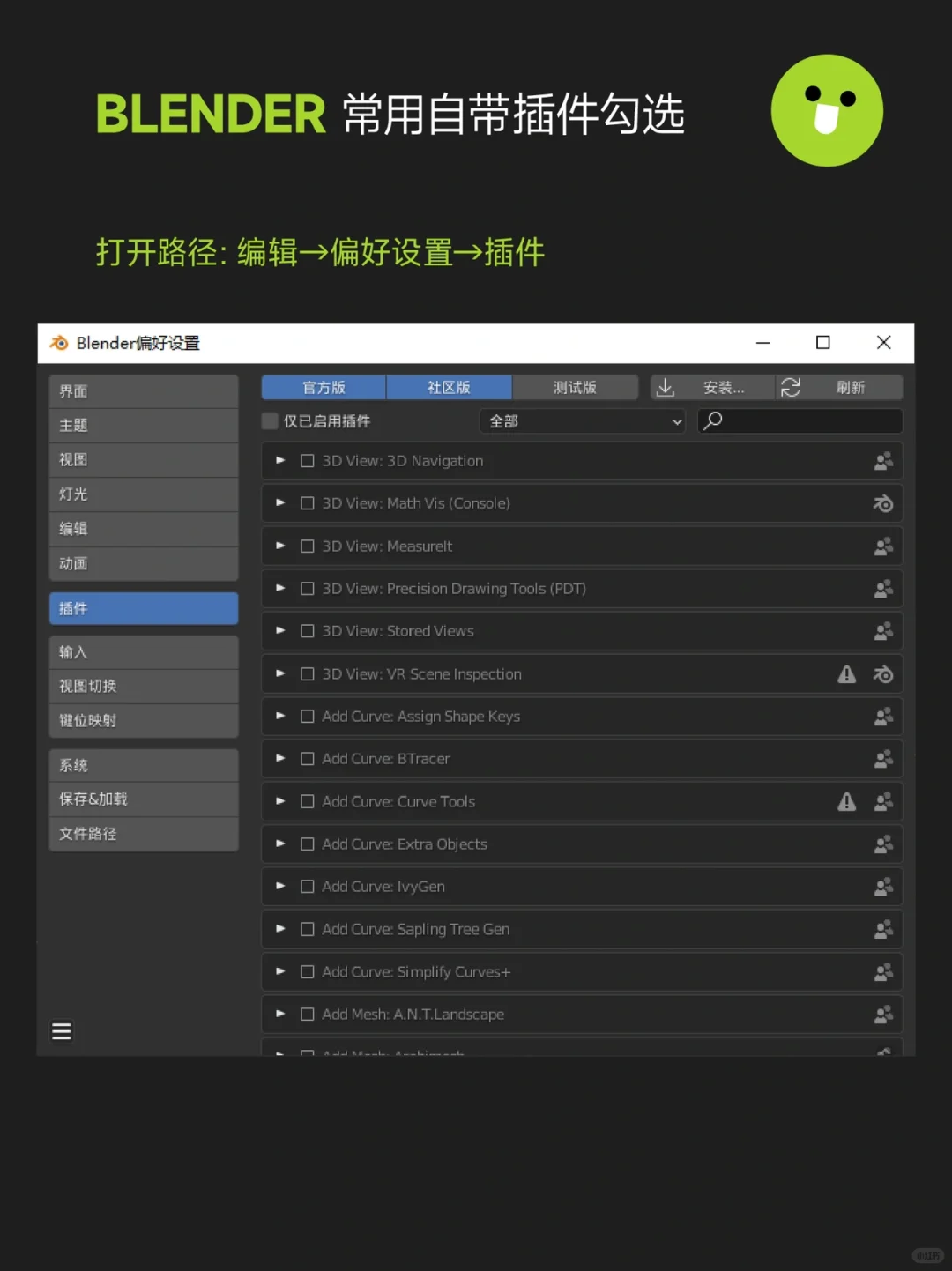Click community icon on A.N.T.Landscape row
The width and height of the screenshot is (952, 1271).
pos(883,1015)
